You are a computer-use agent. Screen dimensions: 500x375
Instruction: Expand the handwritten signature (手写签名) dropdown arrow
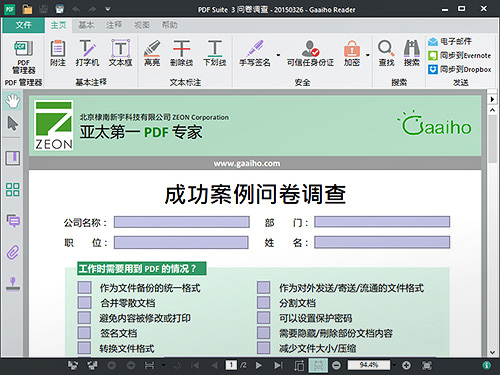click(278, 55)
